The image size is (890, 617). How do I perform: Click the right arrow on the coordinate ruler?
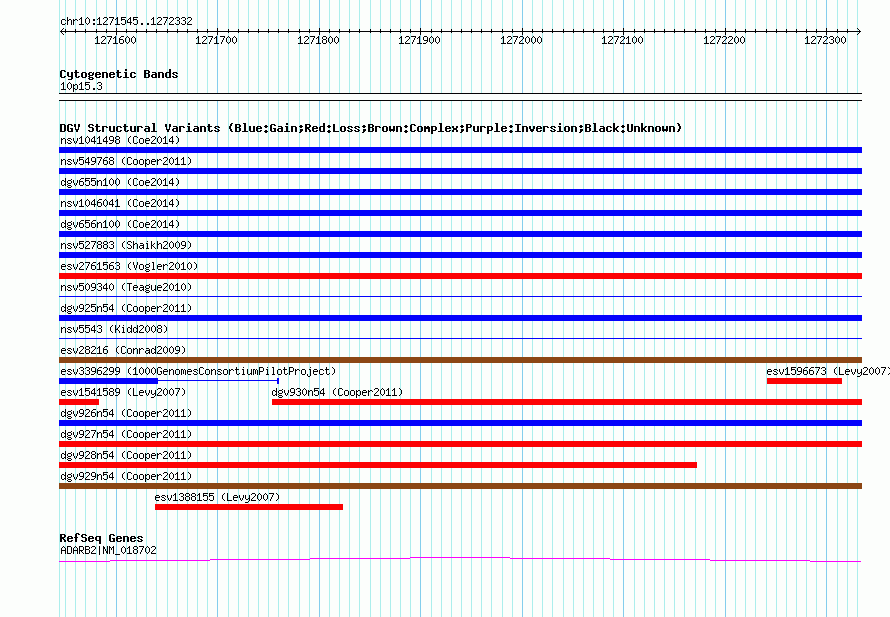[859, 31]
